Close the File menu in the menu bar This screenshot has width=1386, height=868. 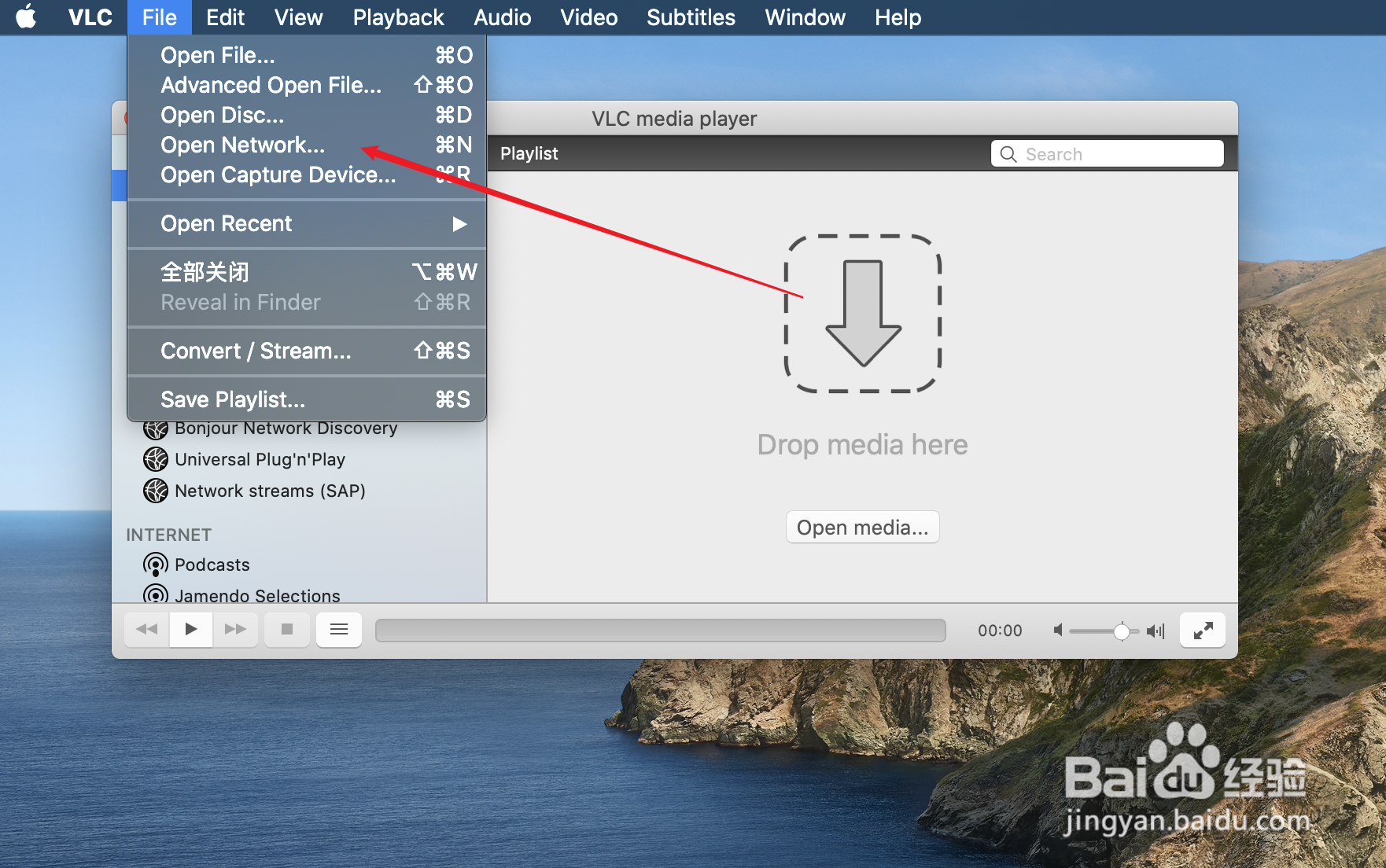[160, 17]
